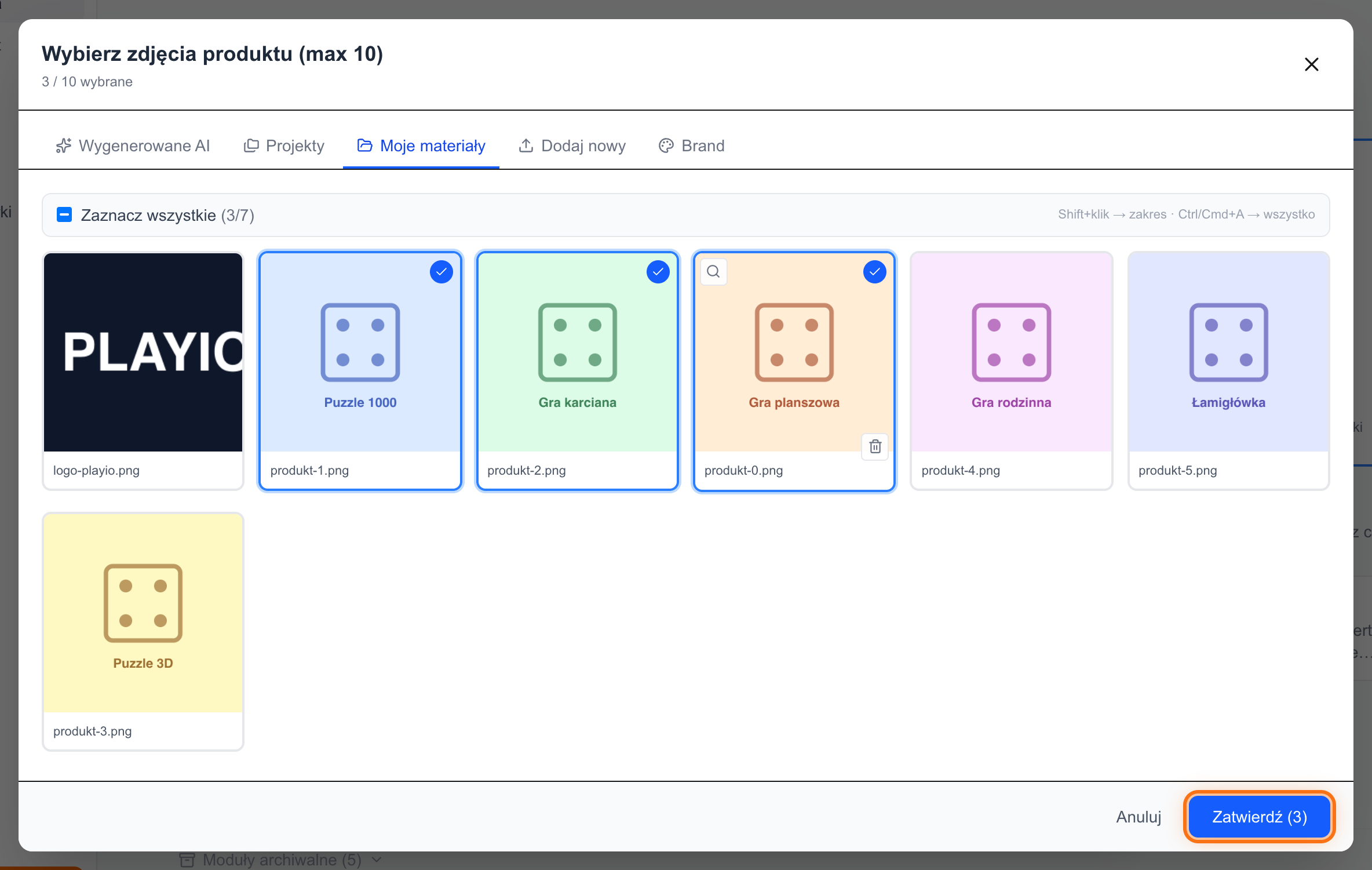Click the Puzzle 1000 thumbnail
The image size is (1372, 870).
(360, 352)
